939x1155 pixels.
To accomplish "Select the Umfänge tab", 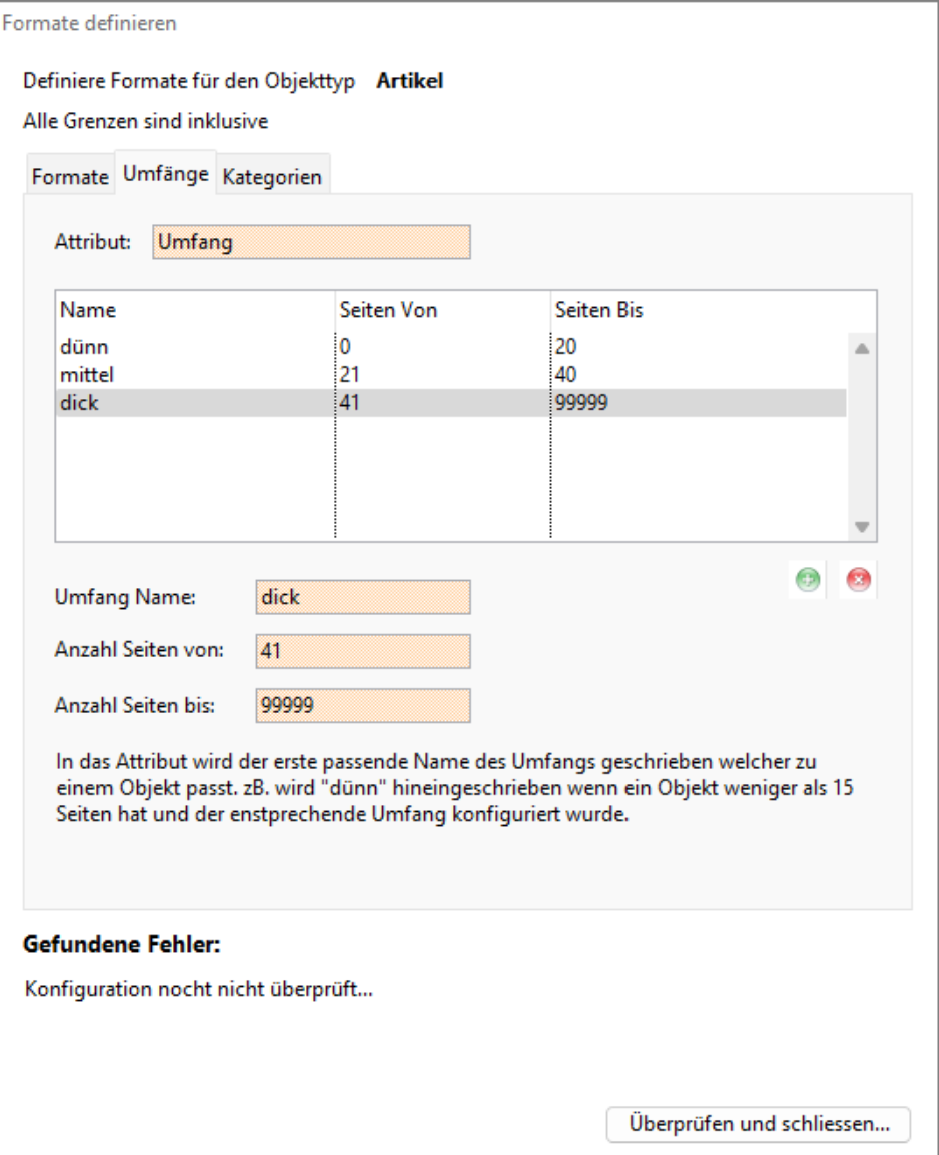I will 165,175.
